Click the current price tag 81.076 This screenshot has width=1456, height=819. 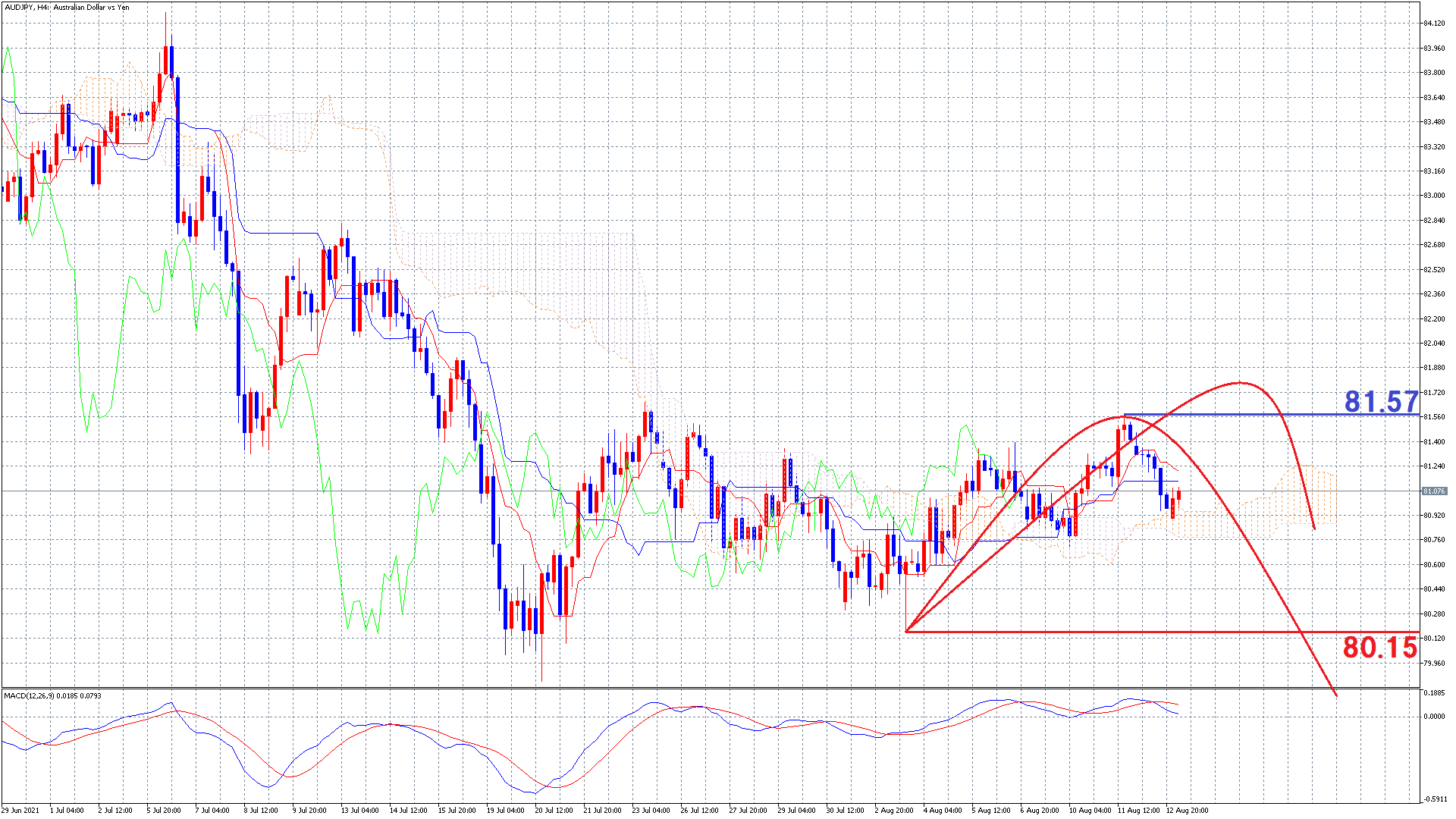(x=1433, y=491)
